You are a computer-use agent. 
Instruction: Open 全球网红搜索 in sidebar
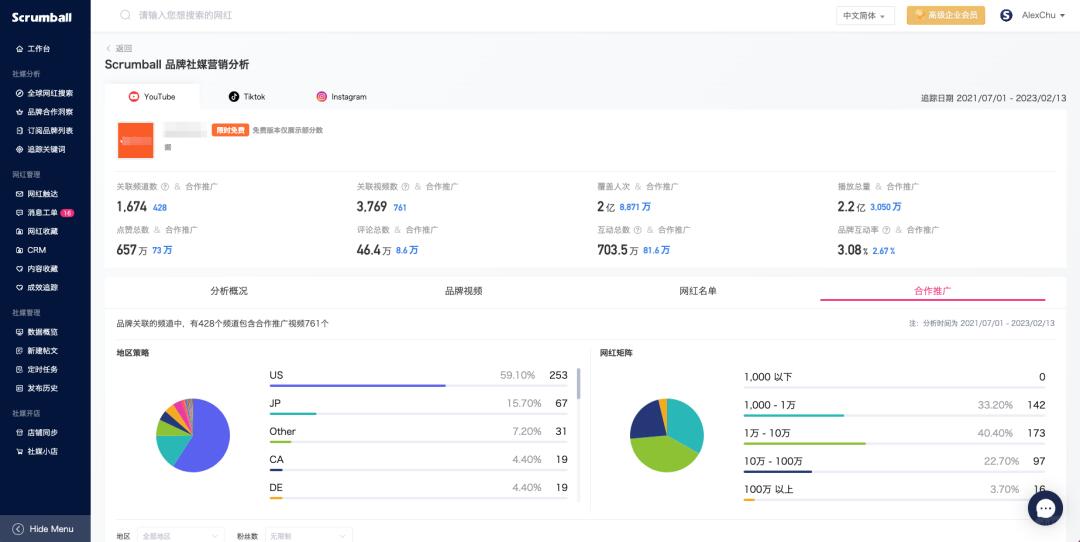click(44, 93)
